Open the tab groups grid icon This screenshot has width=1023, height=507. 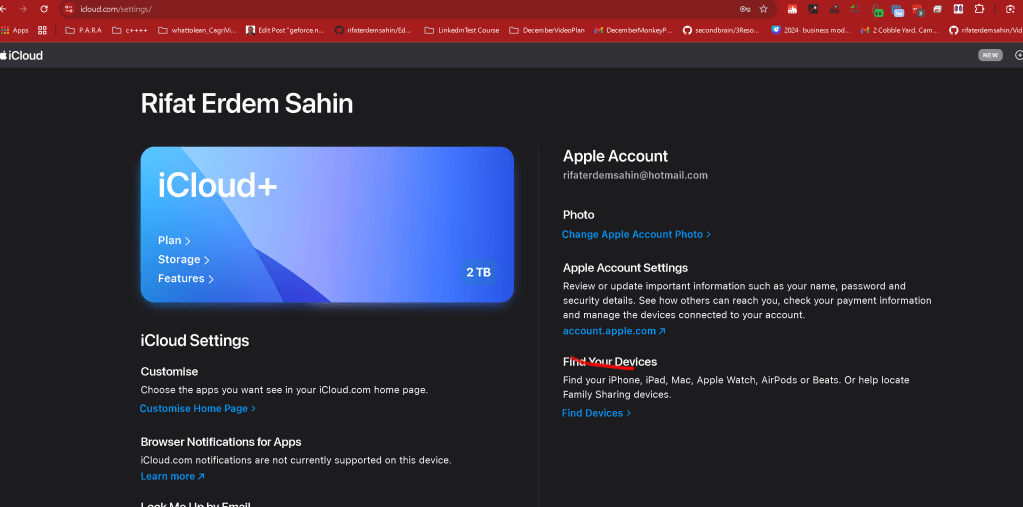pos(42,30)
